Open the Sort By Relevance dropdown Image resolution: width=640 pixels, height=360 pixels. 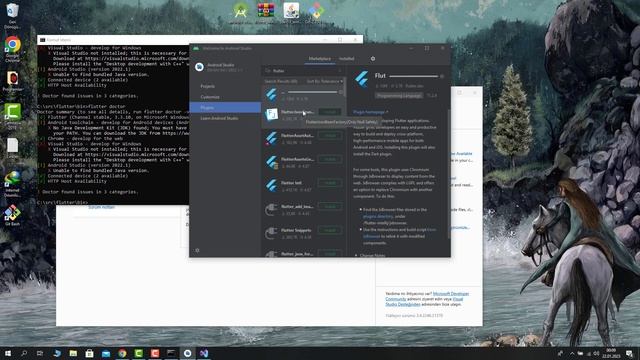324,81
